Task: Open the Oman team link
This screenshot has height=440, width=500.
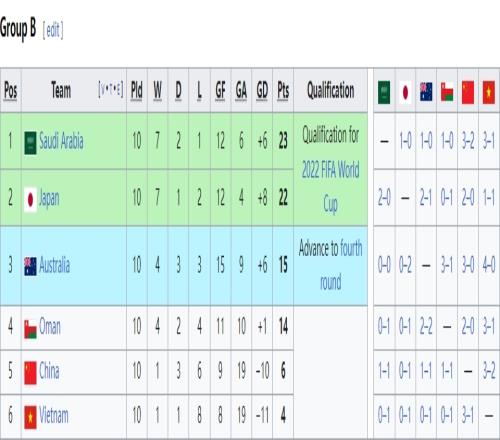Action: tap(50, 326)
